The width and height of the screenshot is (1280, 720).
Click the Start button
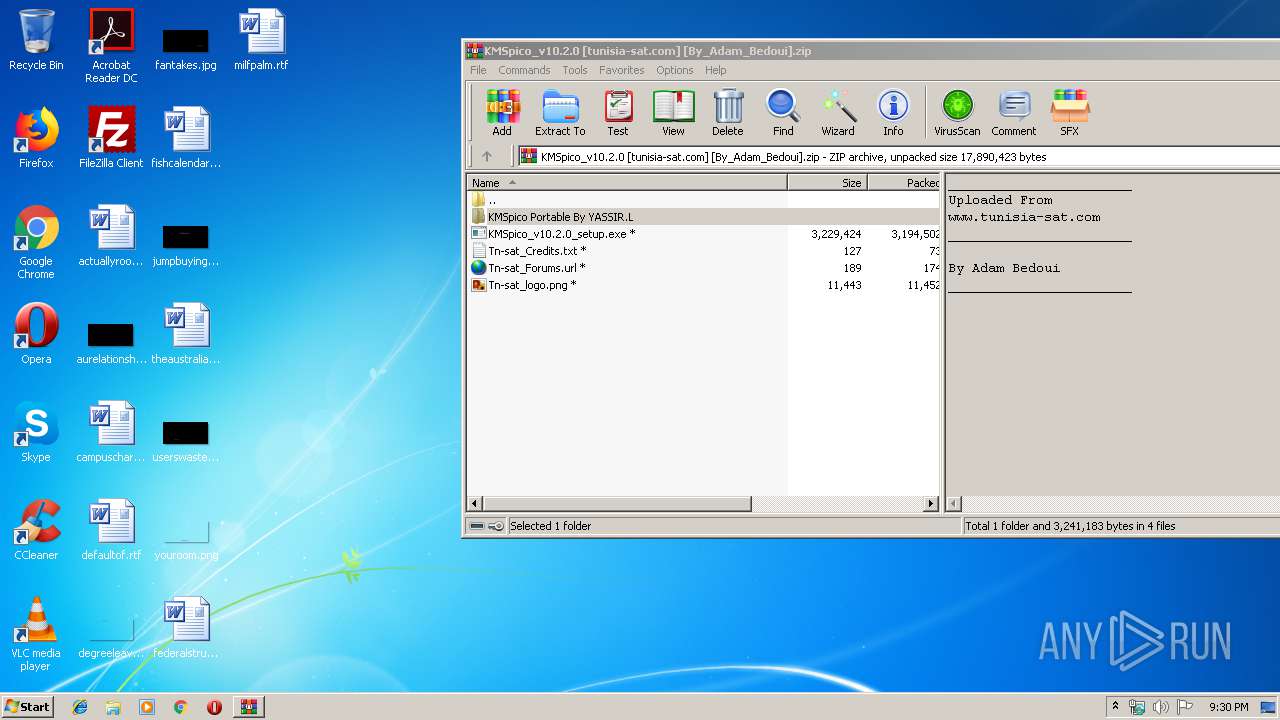28,706
